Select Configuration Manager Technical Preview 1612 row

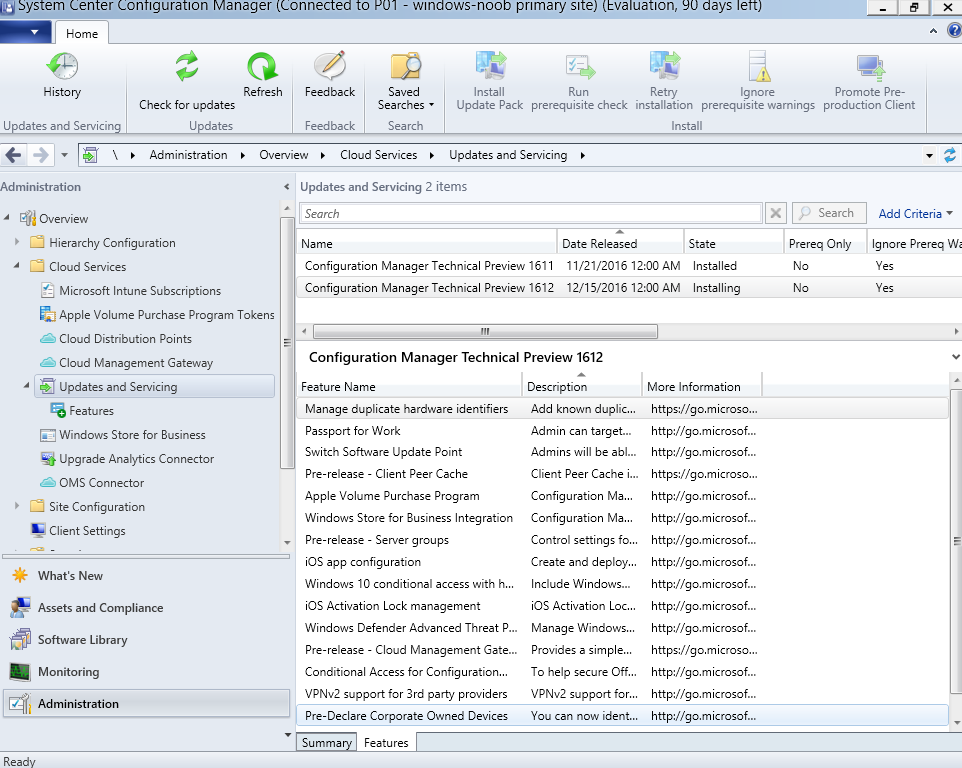[x=628, y=288]
